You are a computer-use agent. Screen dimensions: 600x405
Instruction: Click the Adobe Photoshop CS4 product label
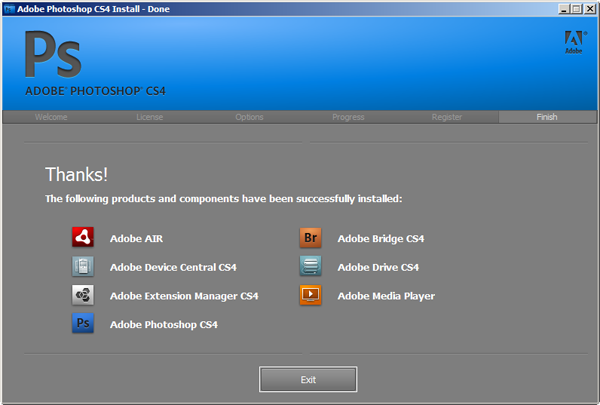click(163, 325)
